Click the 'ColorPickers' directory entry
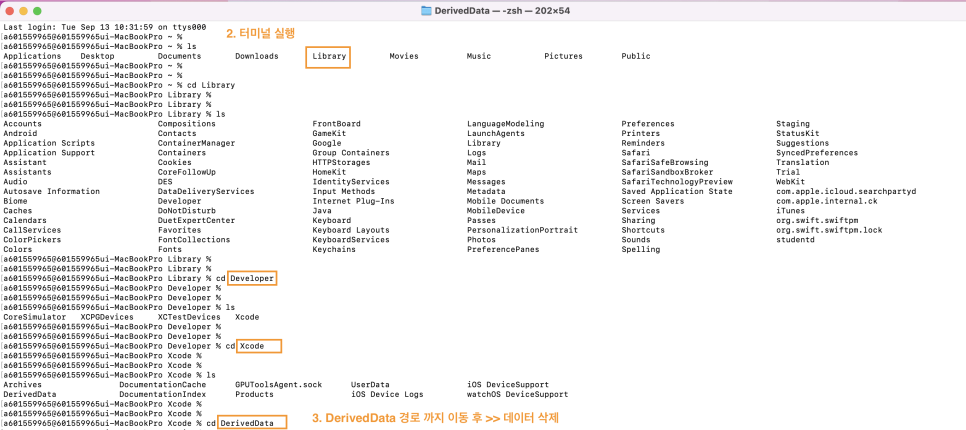 tap(32, 240)
